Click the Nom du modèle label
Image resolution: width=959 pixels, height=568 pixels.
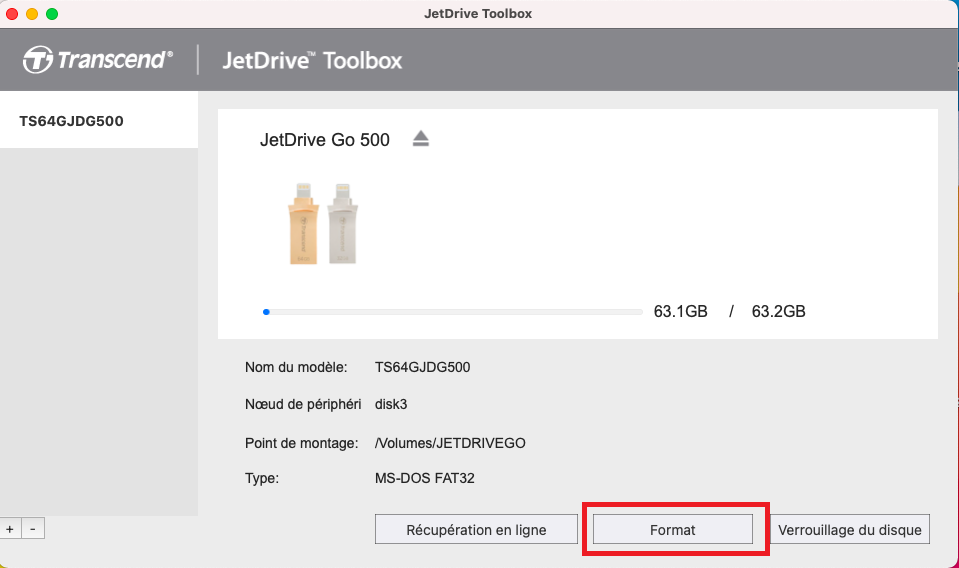[x=296, y=367]
